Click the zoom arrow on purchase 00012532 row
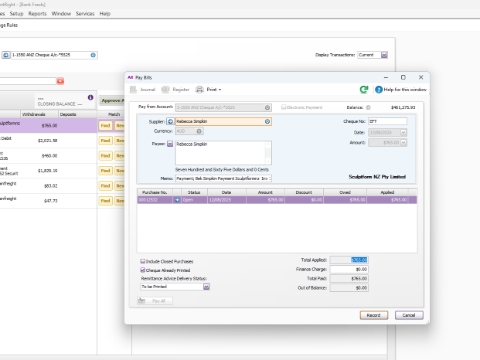 click(177, 200)
